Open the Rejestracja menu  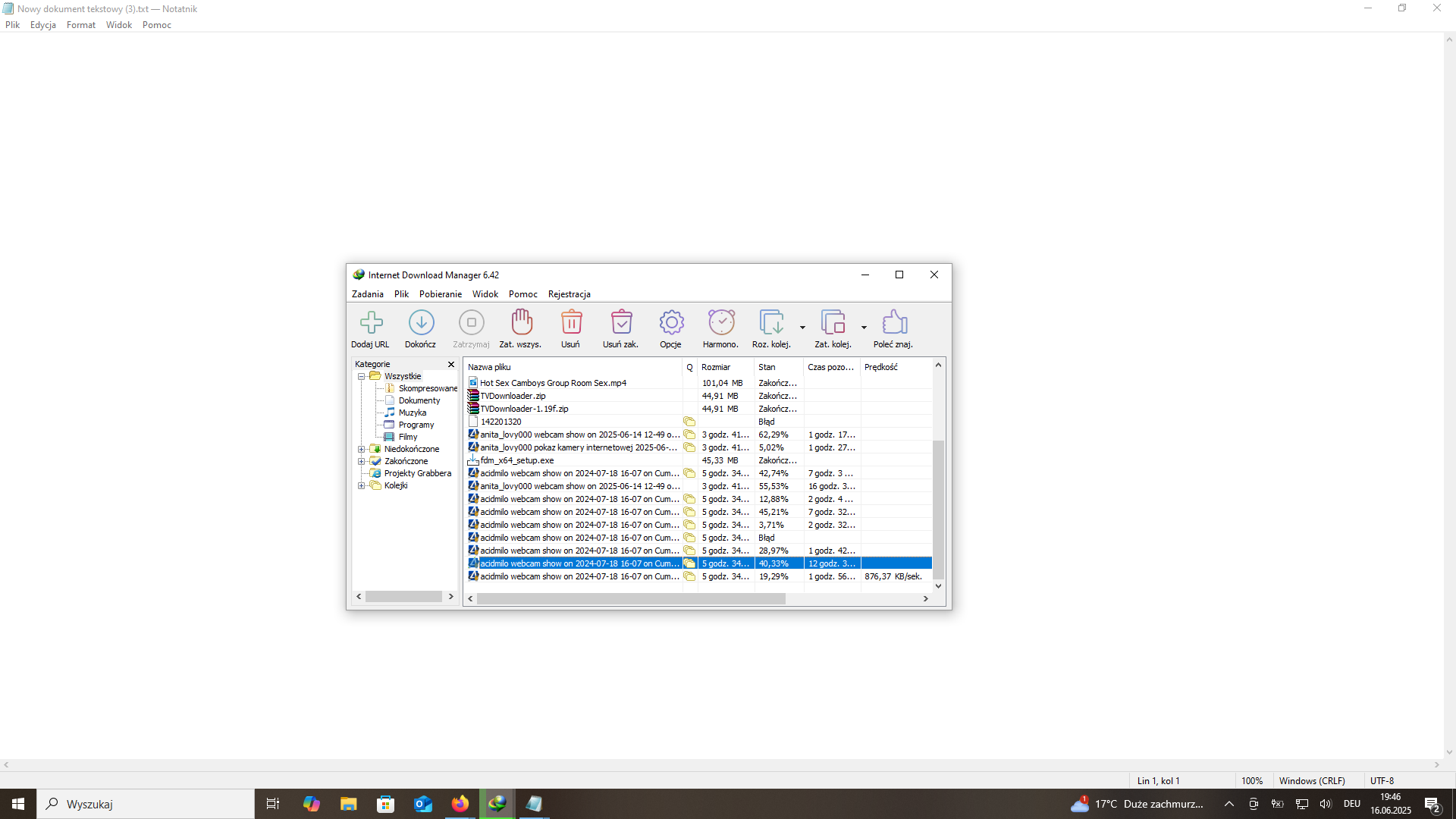(569, 294)
